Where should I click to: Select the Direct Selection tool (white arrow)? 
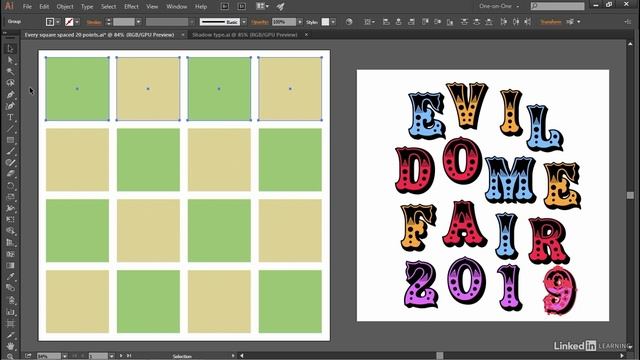10,60
